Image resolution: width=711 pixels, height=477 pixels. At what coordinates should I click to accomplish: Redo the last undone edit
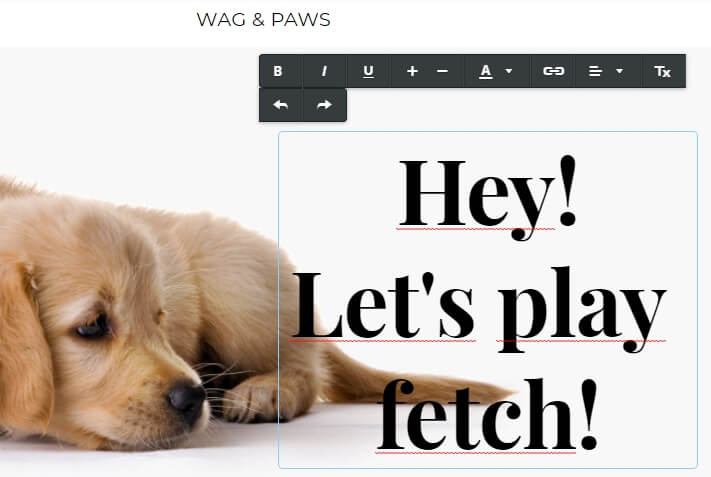pos(324,105)
